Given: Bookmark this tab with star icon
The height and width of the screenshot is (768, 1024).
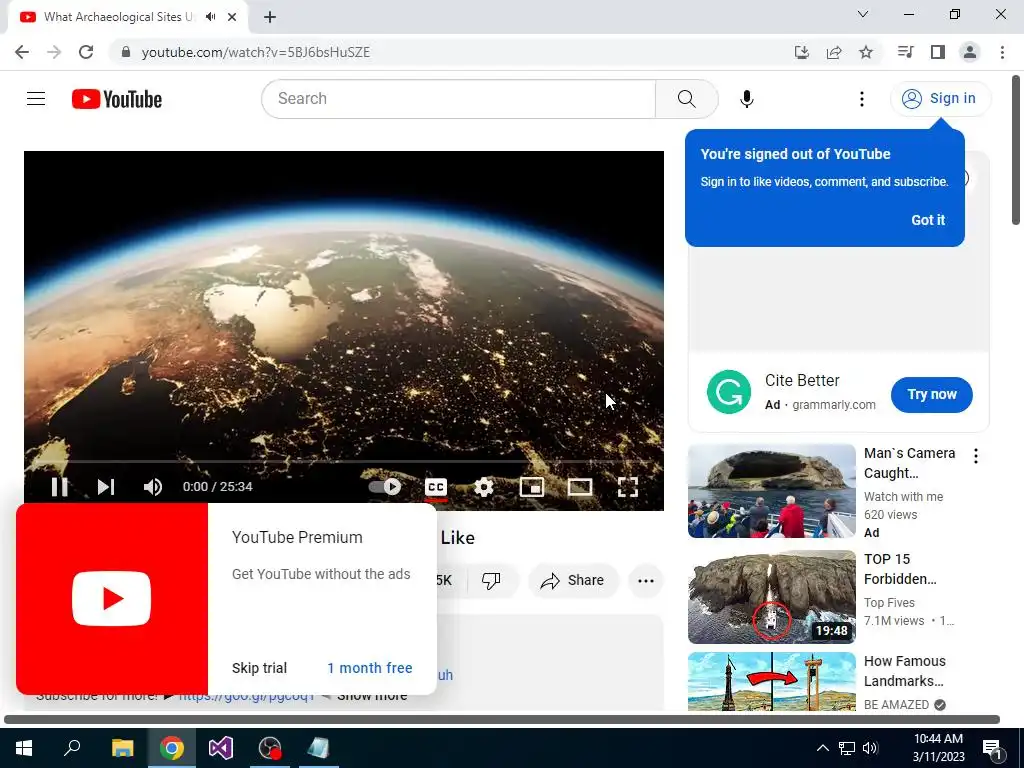Looking at the screenshot, I should pyautogui.click(x=866, y=52).
